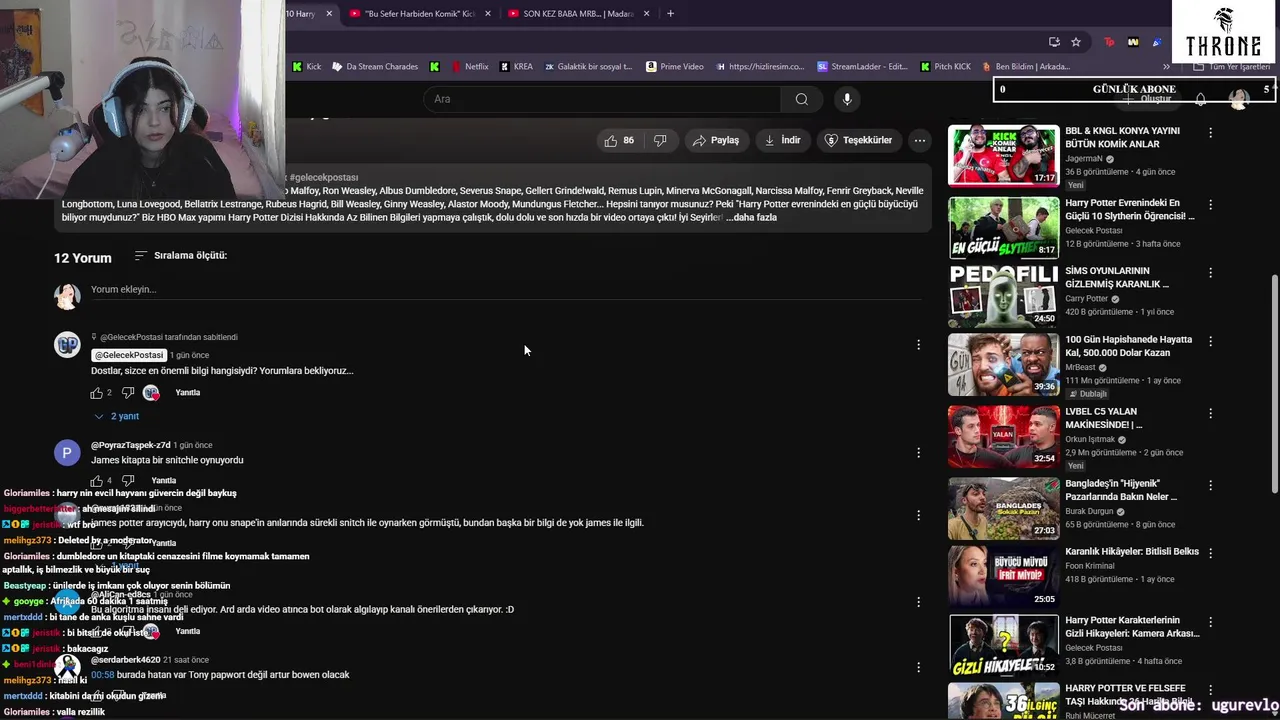This screenshot has width=1280, height=720.
Task: Click the Yorum ekleyin comment field
Action: coord(505,290)
